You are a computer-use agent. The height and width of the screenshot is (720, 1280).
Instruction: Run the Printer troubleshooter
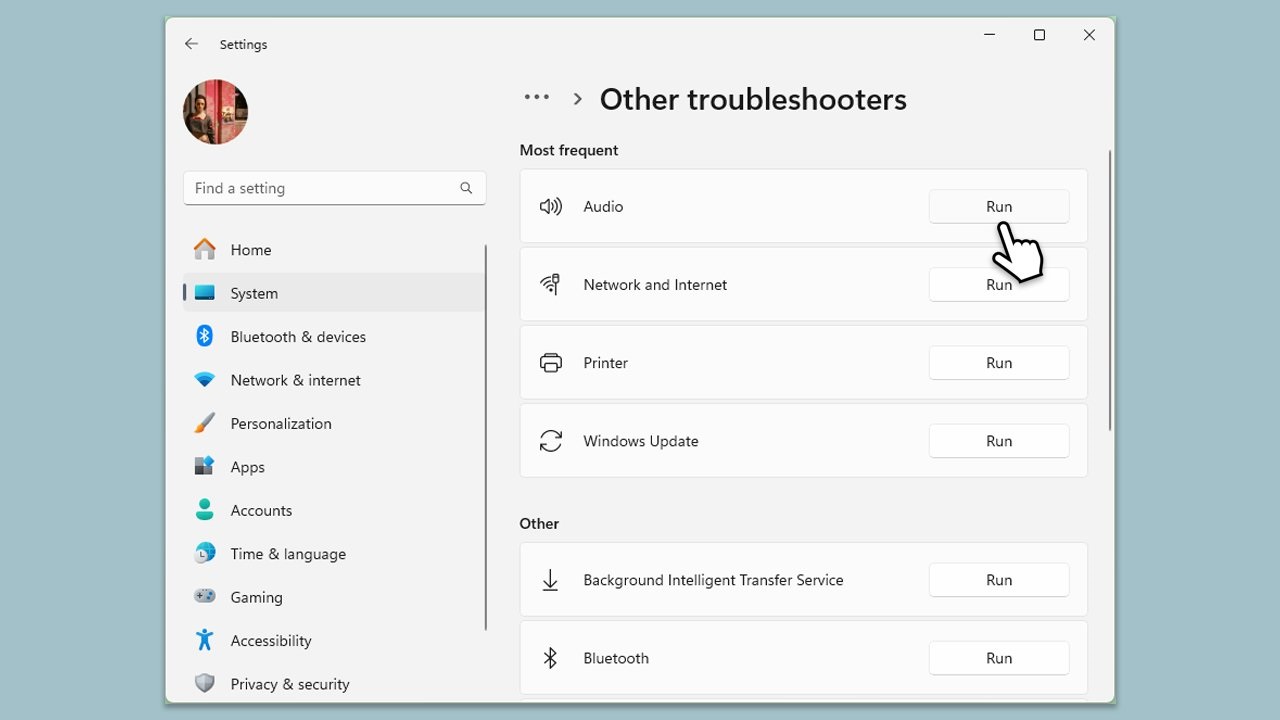click(x=998, y=363)
